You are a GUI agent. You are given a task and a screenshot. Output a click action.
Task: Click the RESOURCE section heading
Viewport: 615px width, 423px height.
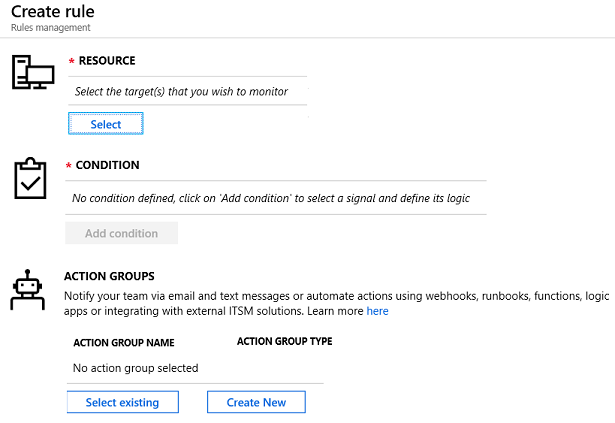[x=107, y=61]
